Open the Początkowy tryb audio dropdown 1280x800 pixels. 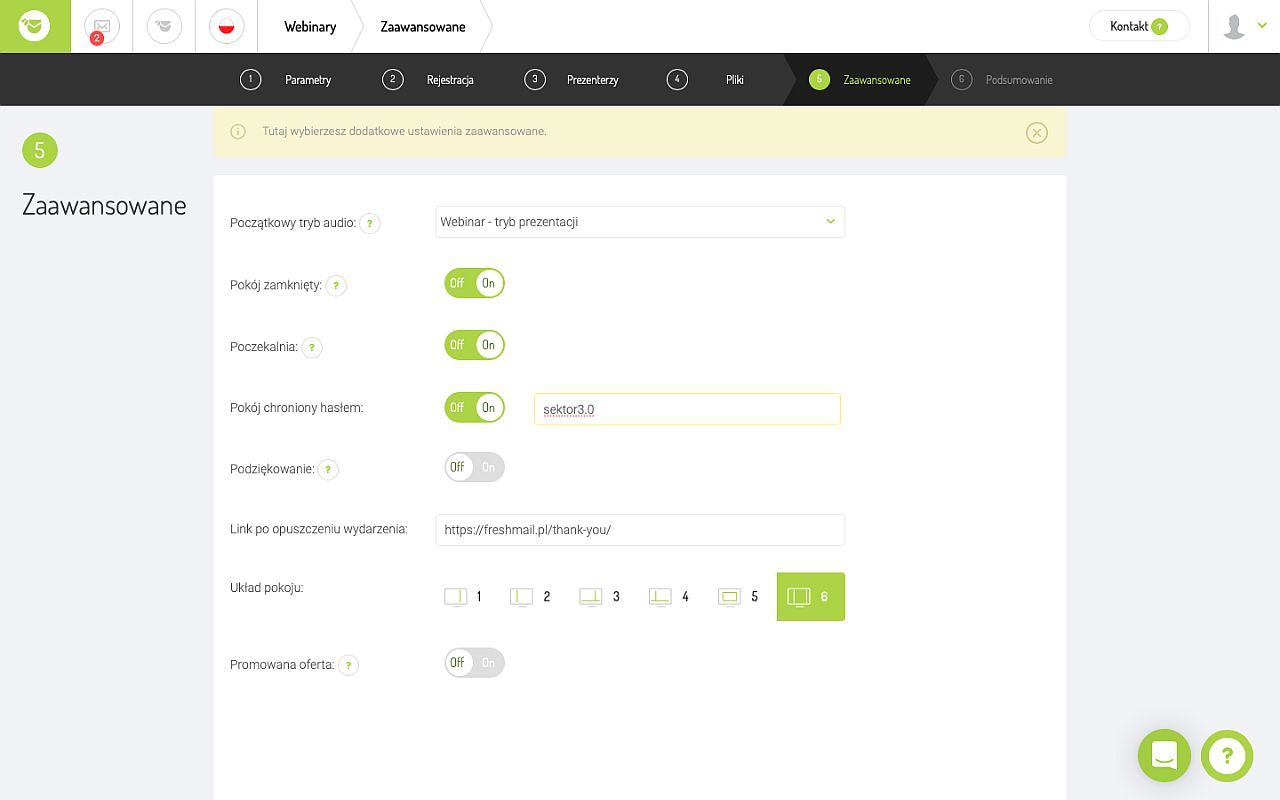(x=639, y=222)
